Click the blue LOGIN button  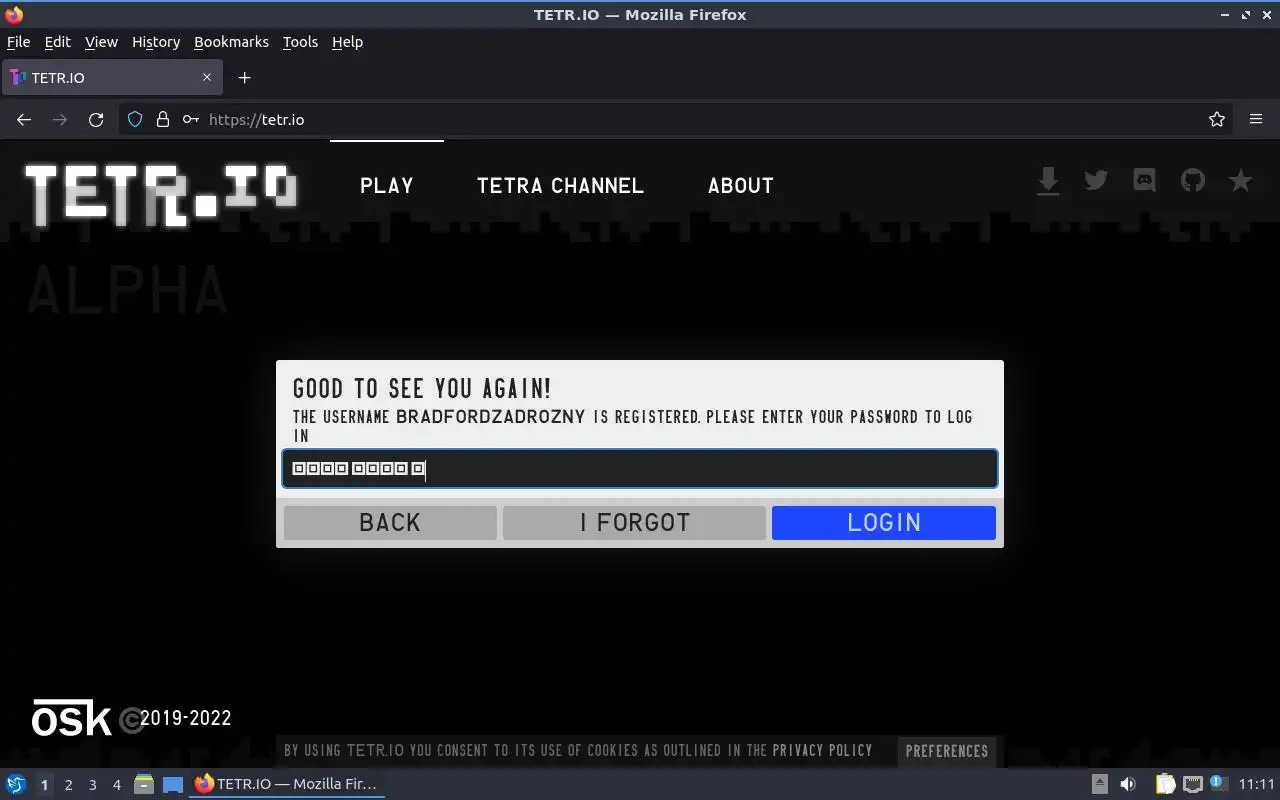point(884,522)
